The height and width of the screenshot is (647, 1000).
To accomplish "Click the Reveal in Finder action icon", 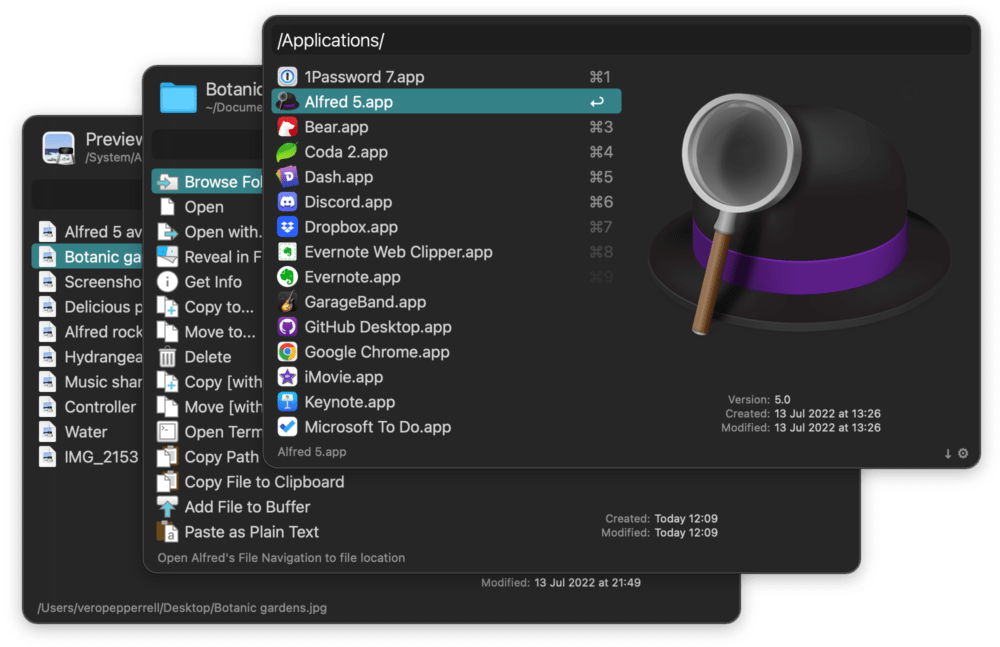I will [168, 257].
